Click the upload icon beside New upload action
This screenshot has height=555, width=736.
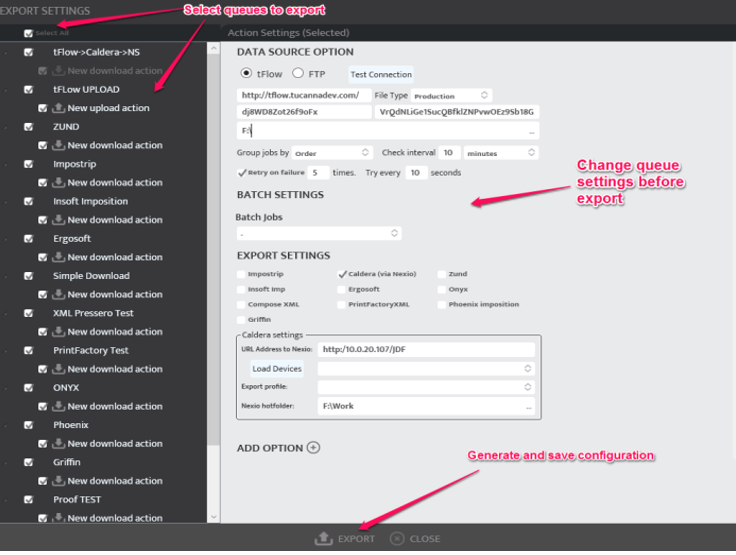tap(58, 108)
